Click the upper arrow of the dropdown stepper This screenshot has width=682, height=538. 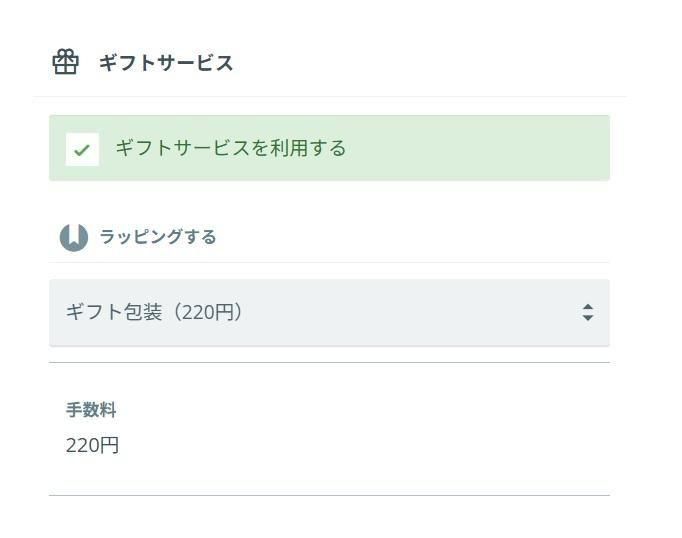588,307
